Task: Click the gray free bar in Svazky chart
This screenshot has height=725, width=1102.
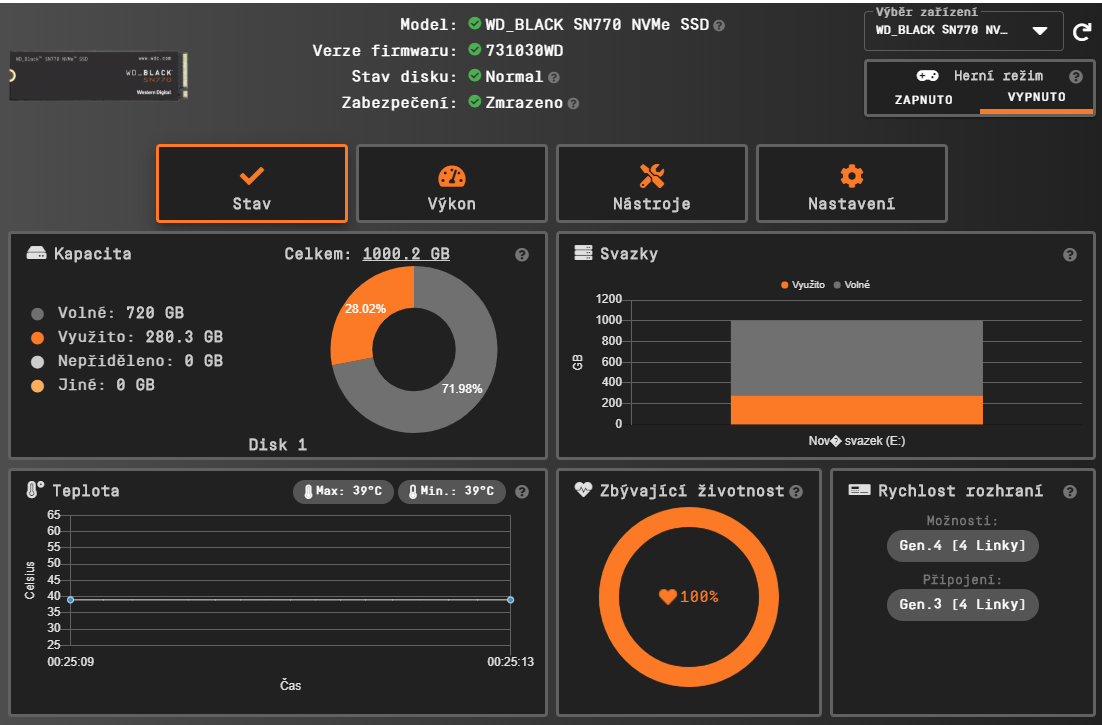Action: pos(856,358)
